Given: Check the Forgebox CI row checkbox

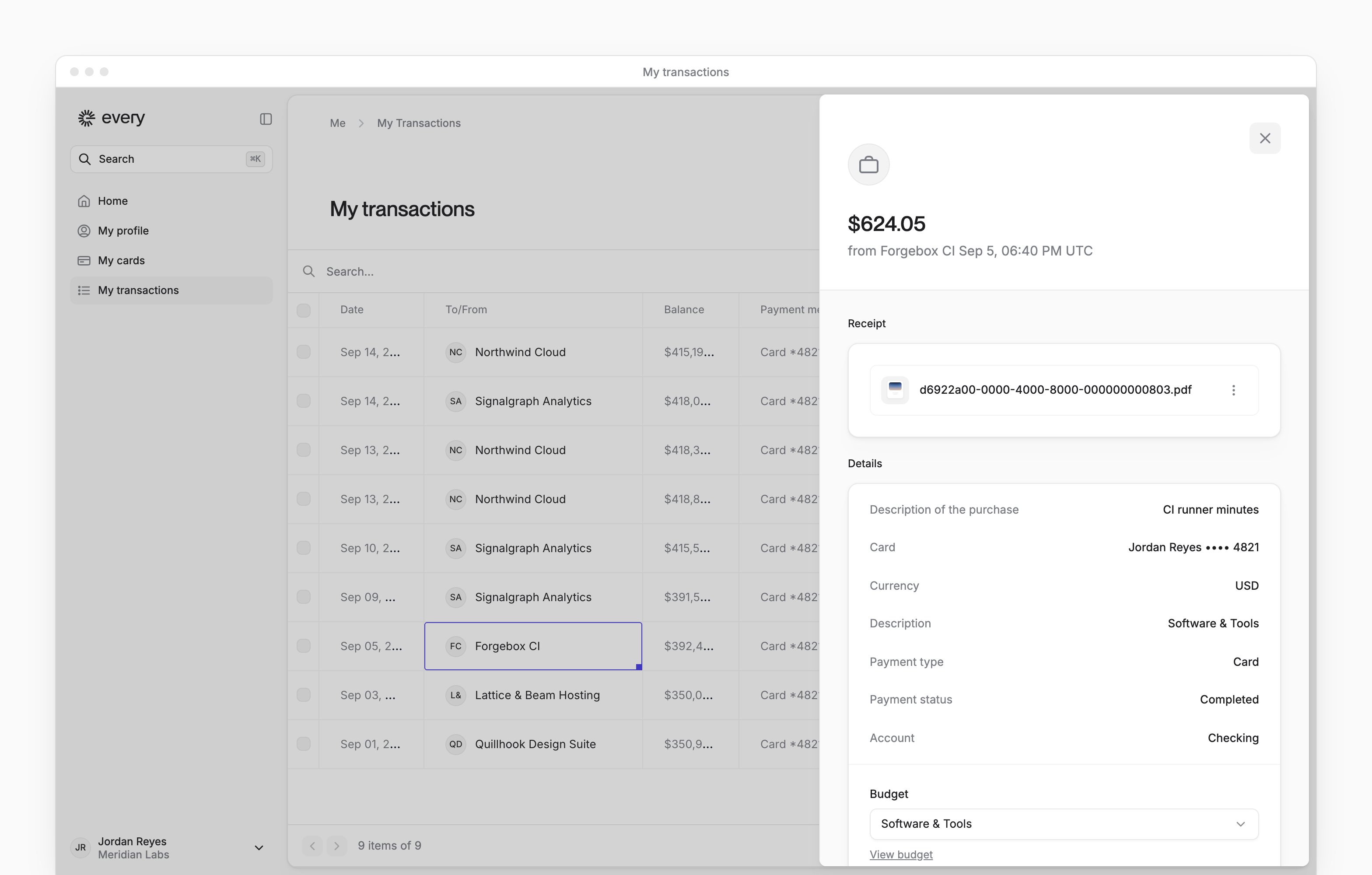Looking at the screenshot, I should tap(304, 646).
